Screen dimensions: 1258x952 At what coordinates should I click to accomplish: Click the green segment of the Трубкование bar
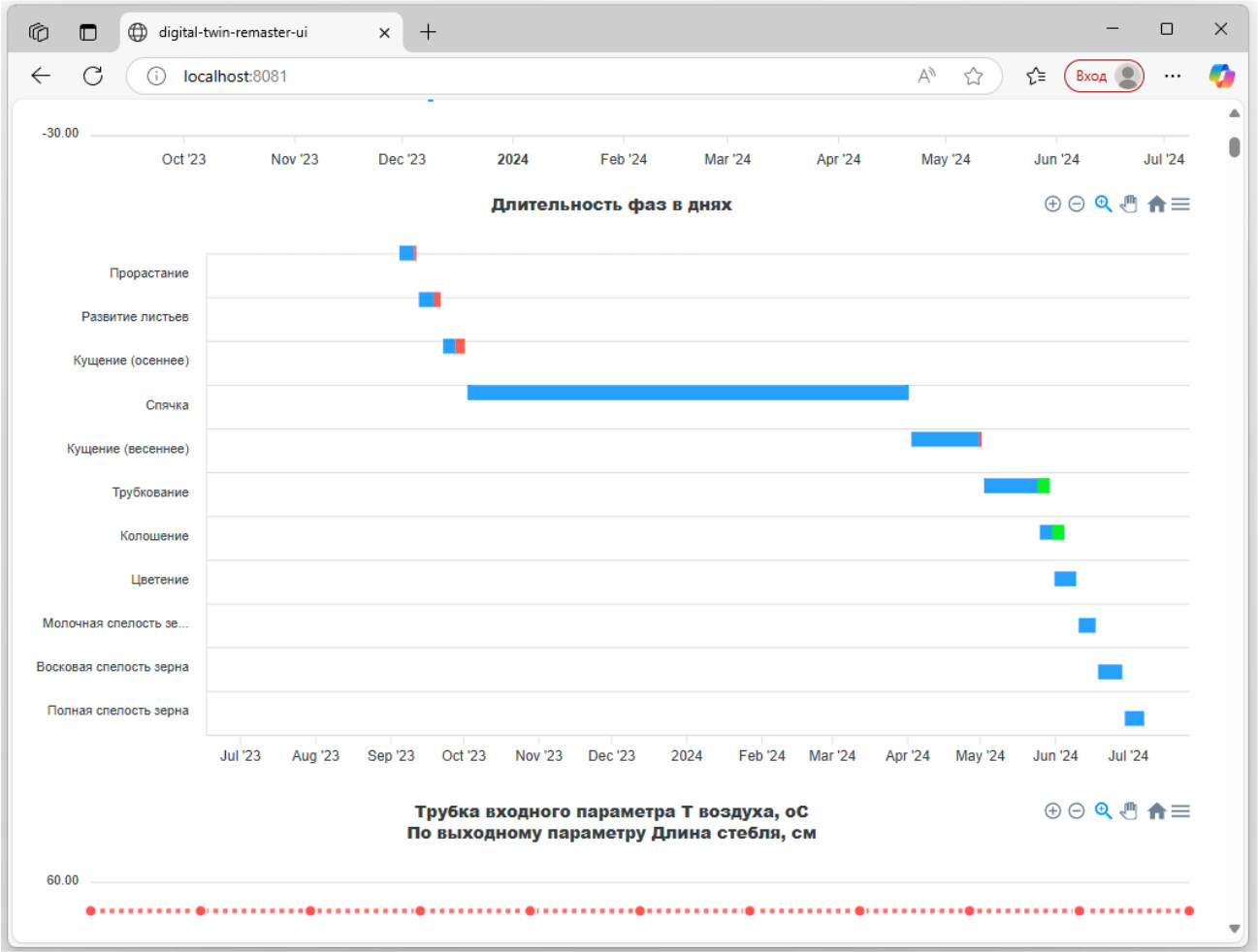[x=1044, y=486]
